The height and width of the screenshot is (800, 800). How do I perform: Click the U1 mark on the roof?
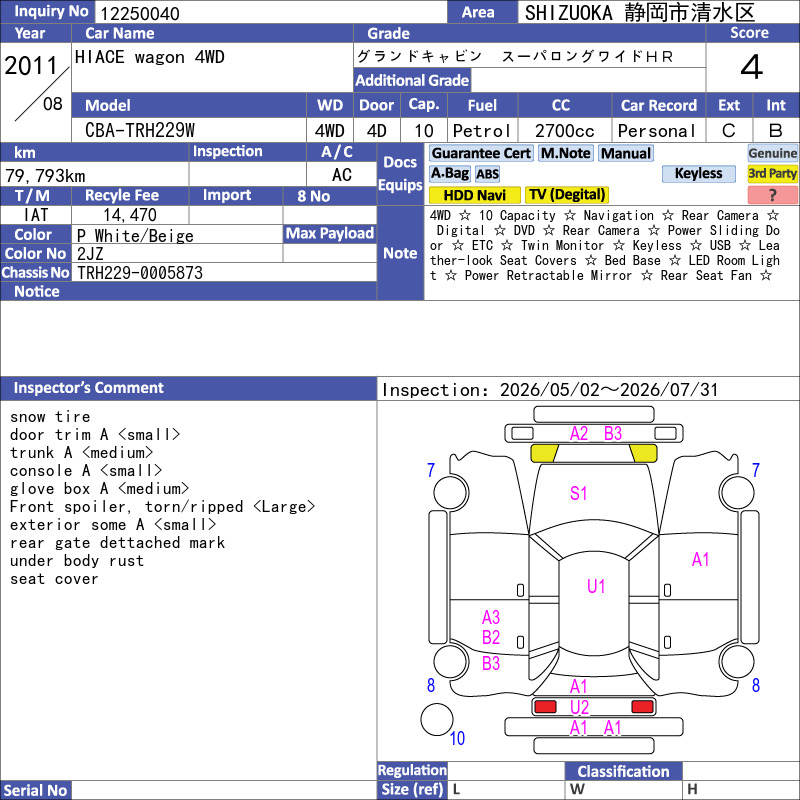(595, 586)
